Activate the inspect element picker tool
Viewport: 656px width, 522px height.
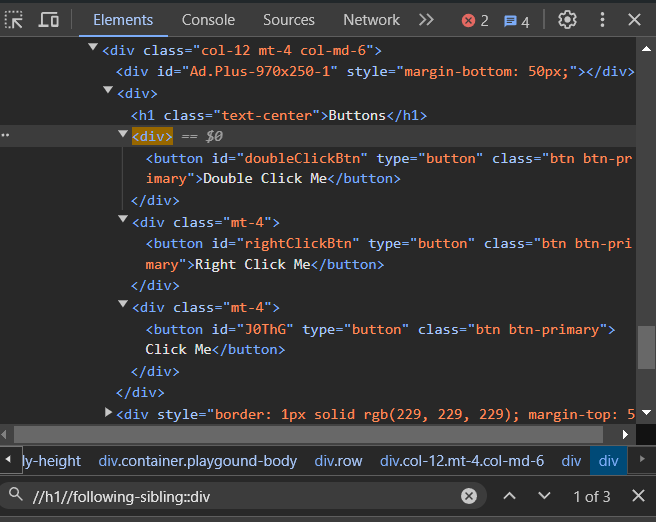(15, 20)
